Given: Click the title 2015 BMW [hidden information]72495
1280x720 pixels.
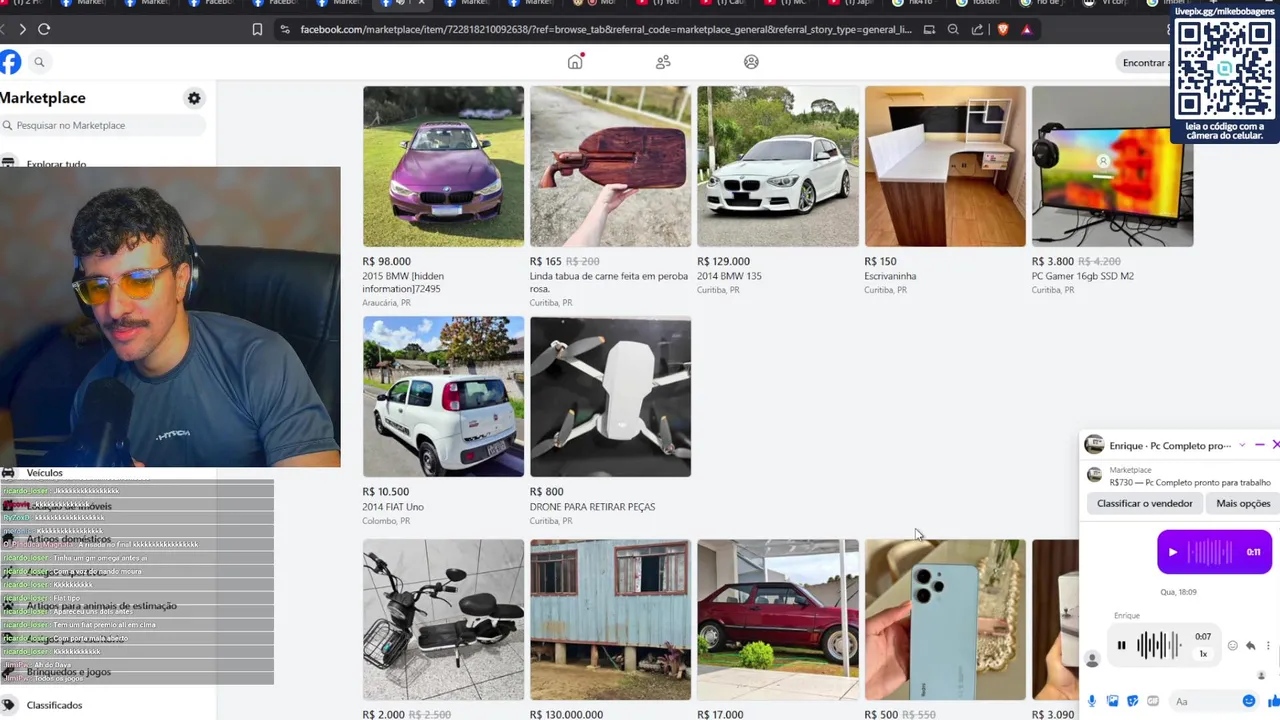Looking at the screenshot, I should tap(403, 283).
